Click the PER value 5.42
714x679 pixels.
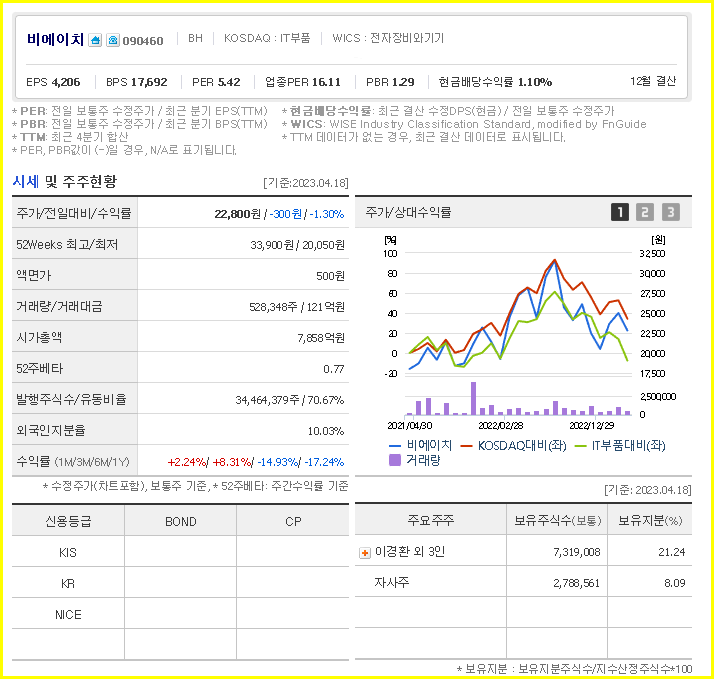pos(229,82)
